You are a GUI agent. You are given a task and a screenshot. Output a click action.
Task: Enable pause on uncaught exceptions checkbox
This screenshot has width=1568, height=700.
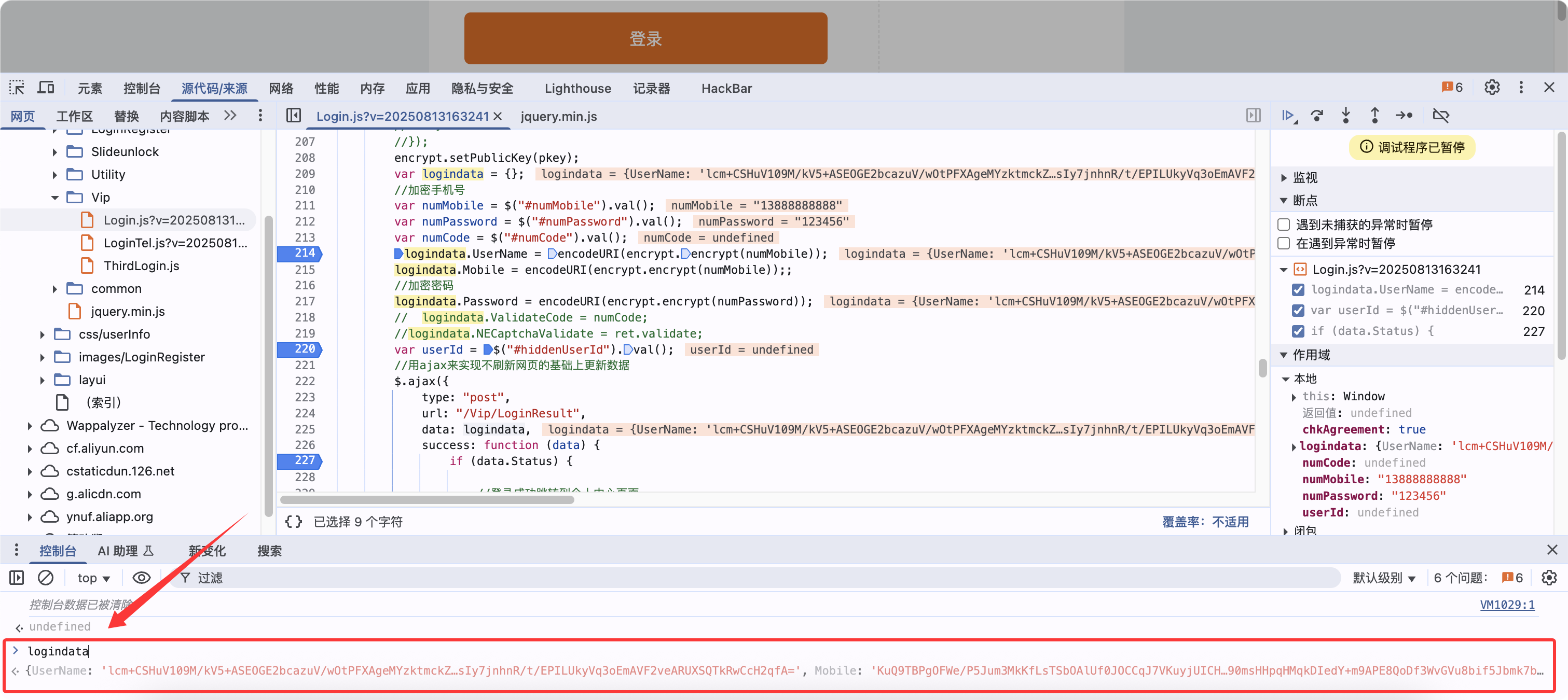(x=1284, y=225)
